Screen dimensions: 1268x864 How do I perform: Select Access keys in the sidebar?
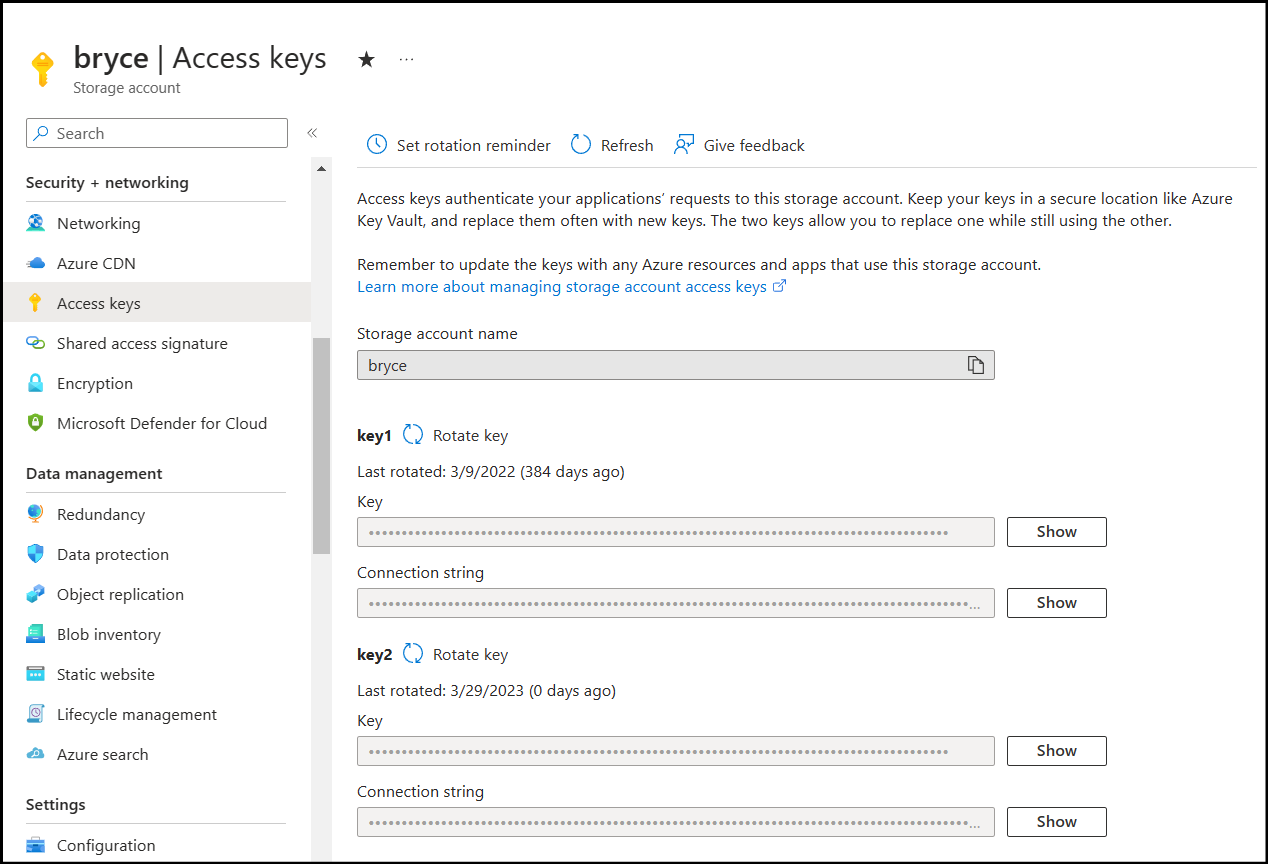point(156,303)
